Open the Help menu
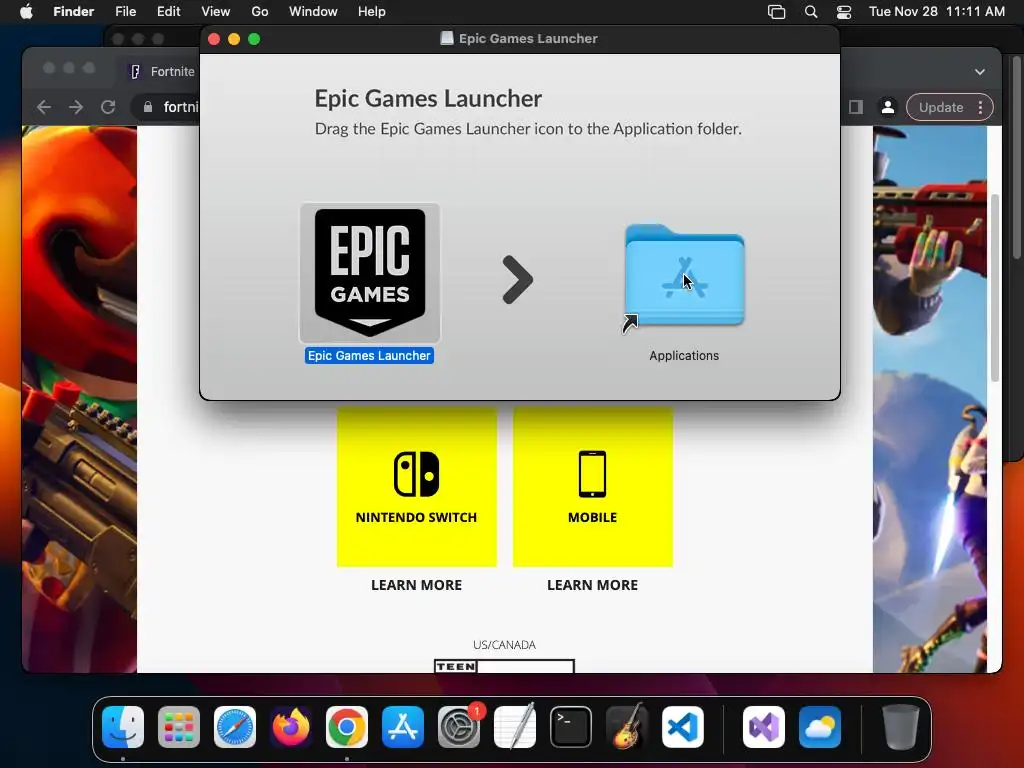Screen dimensions: 1024x768 tap(372, 12)
